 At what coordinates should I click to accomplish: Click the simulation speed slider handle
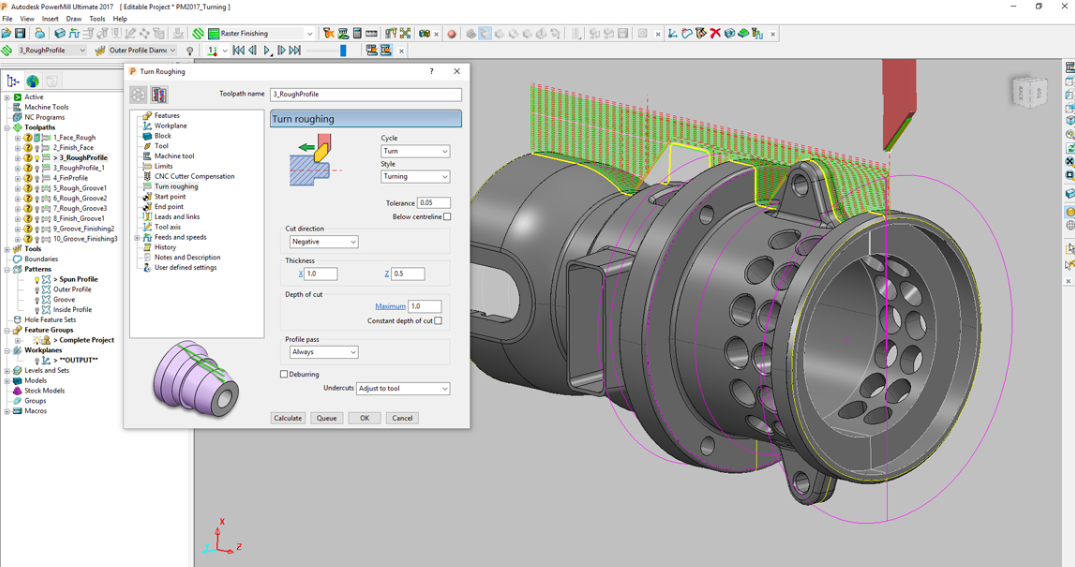[343, 50]
